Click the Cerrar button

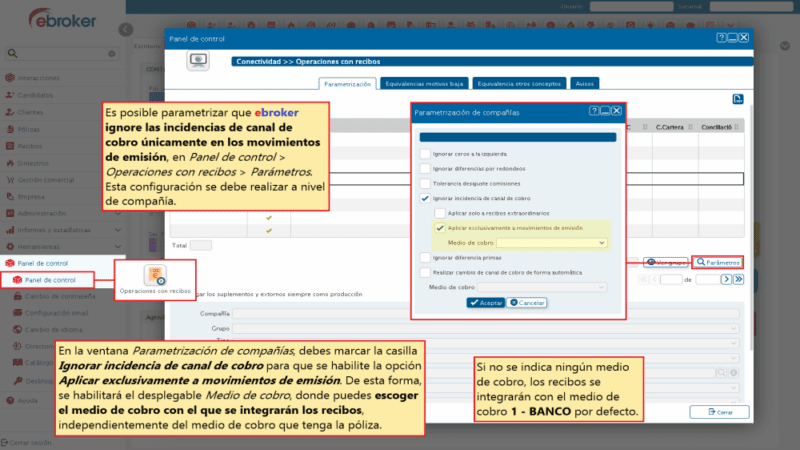point(719,412)
